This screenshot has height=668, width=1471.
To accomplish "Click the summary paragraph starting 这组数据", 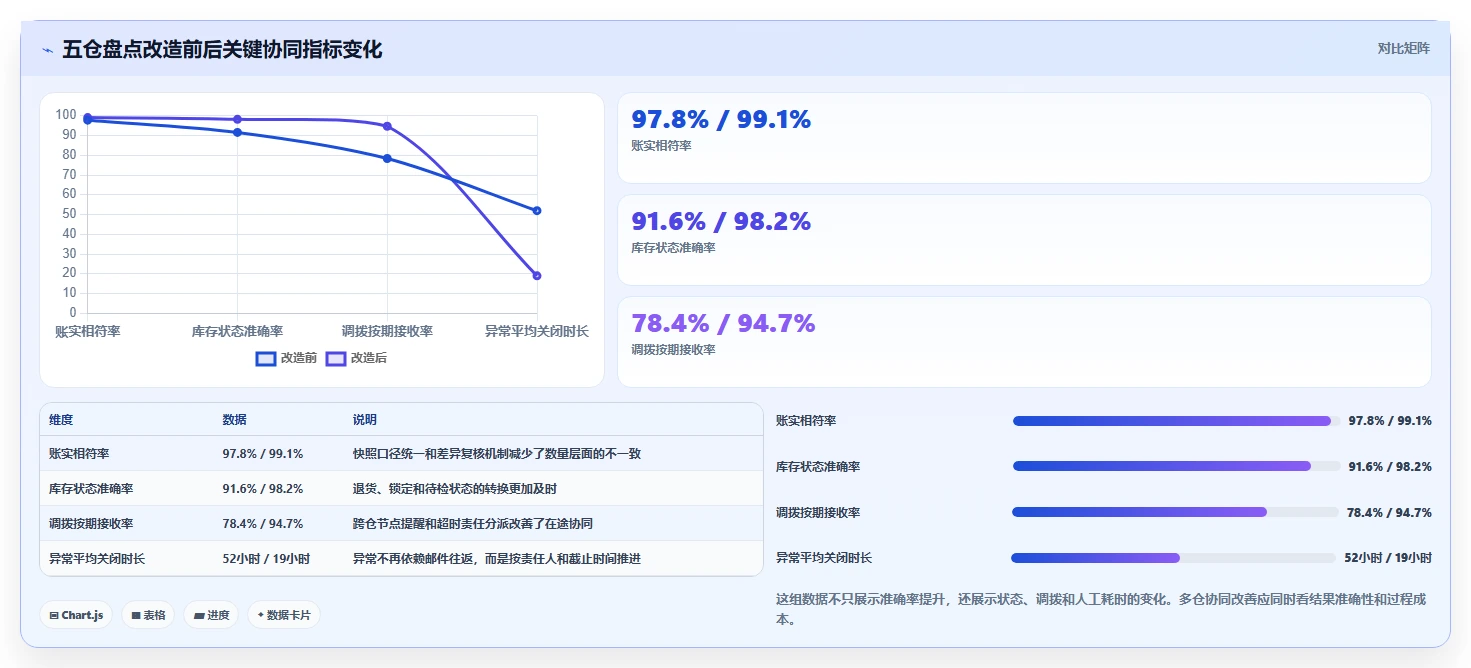I will point(1101,609).
